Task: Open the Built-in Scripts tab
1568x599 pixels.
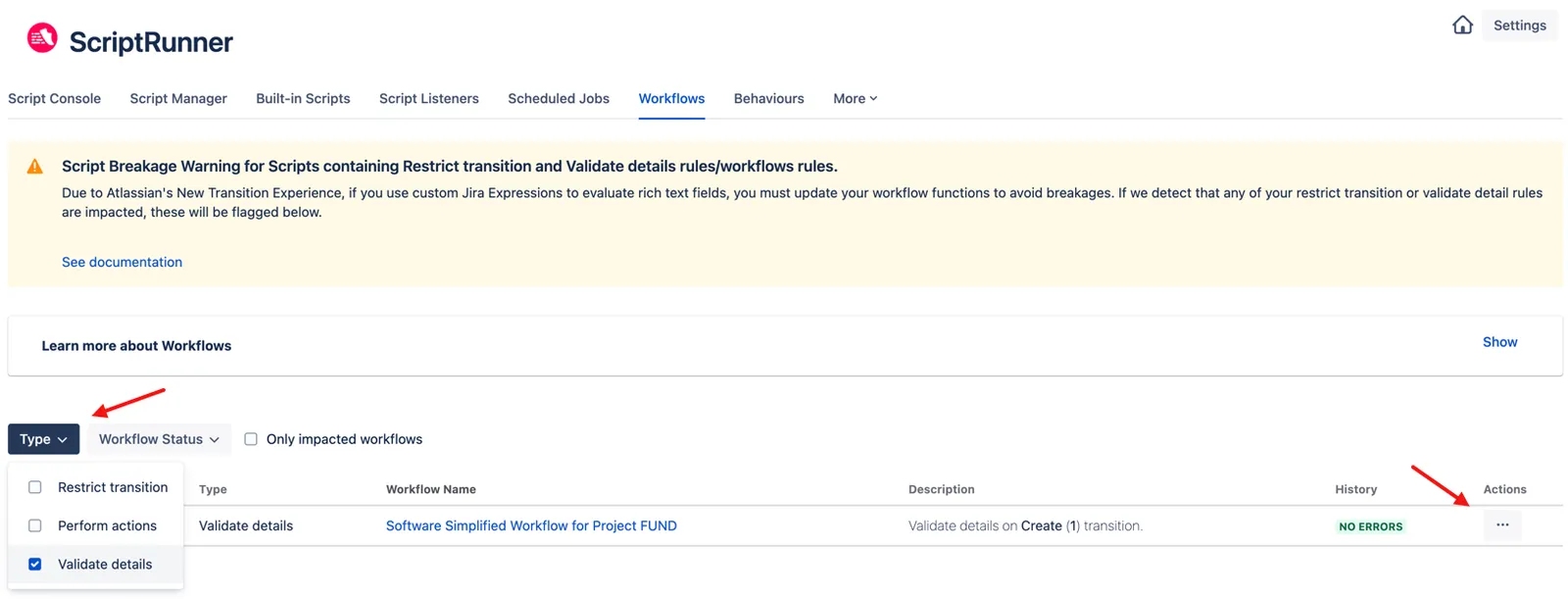Action: (x=303, y=99)
